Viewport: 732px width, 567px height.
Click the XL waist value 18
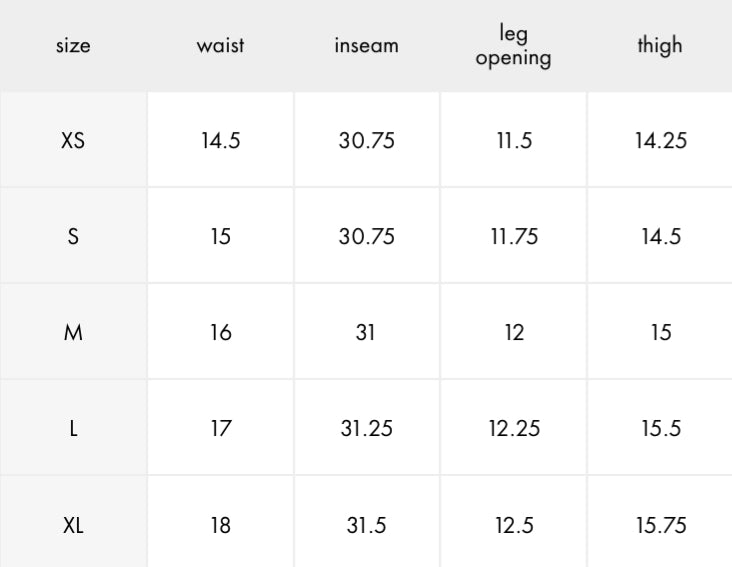click(221, 527)
